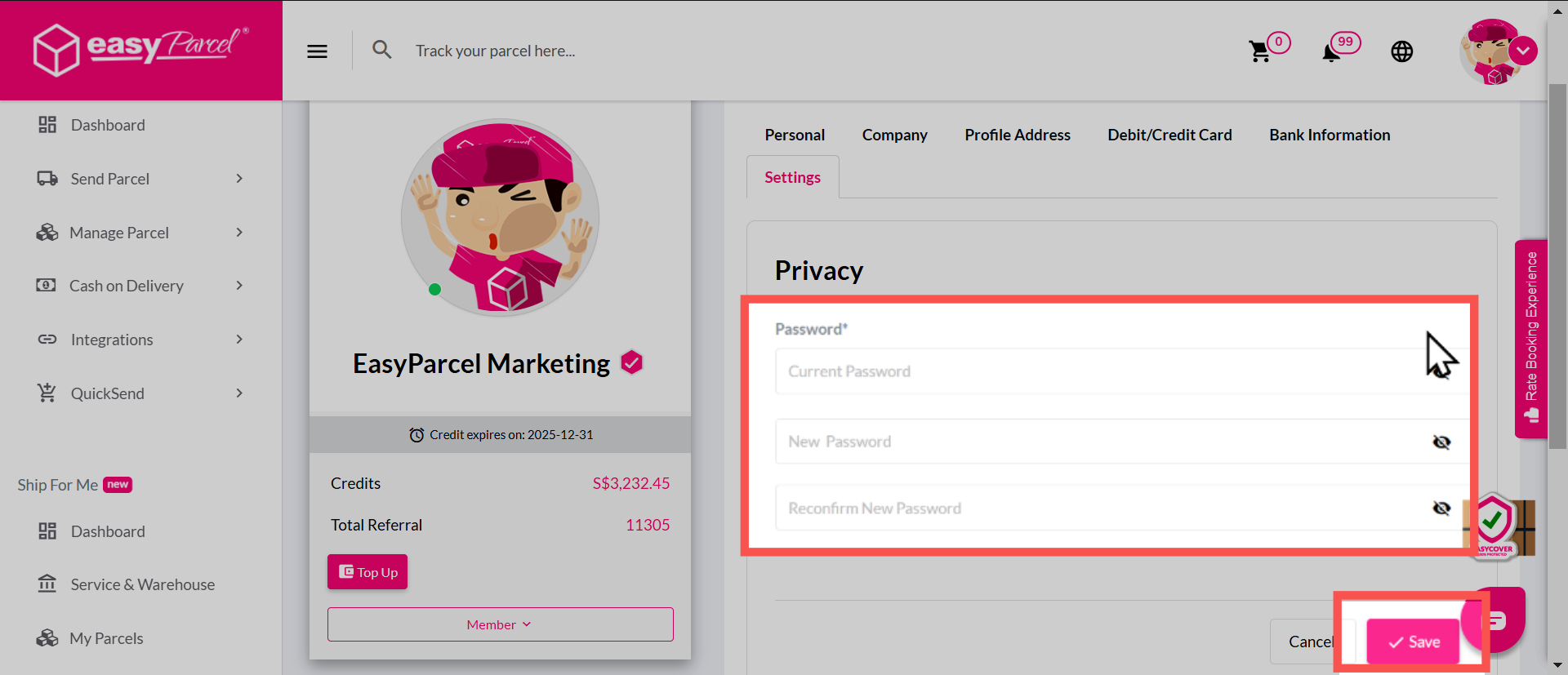The width and height of the screenshot is (1568, 675).
Task: Click the Cash on Delivery money icon
Action: coord(46,286)
